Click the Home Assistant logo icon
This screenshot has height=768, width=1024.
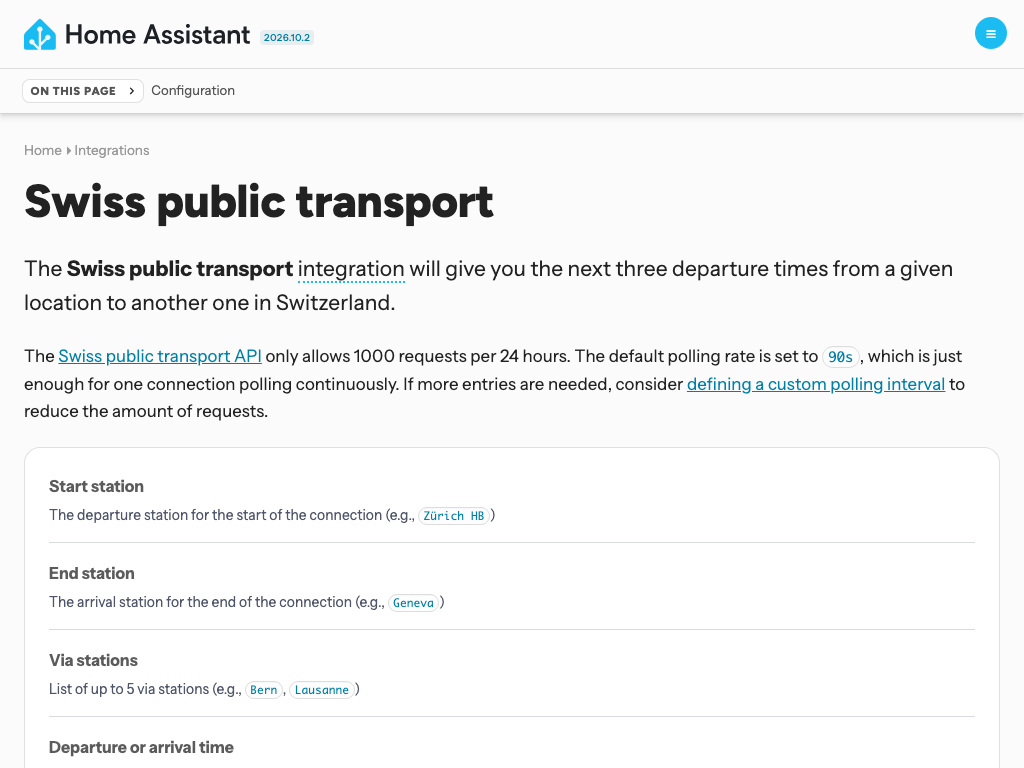coord(40,35)
